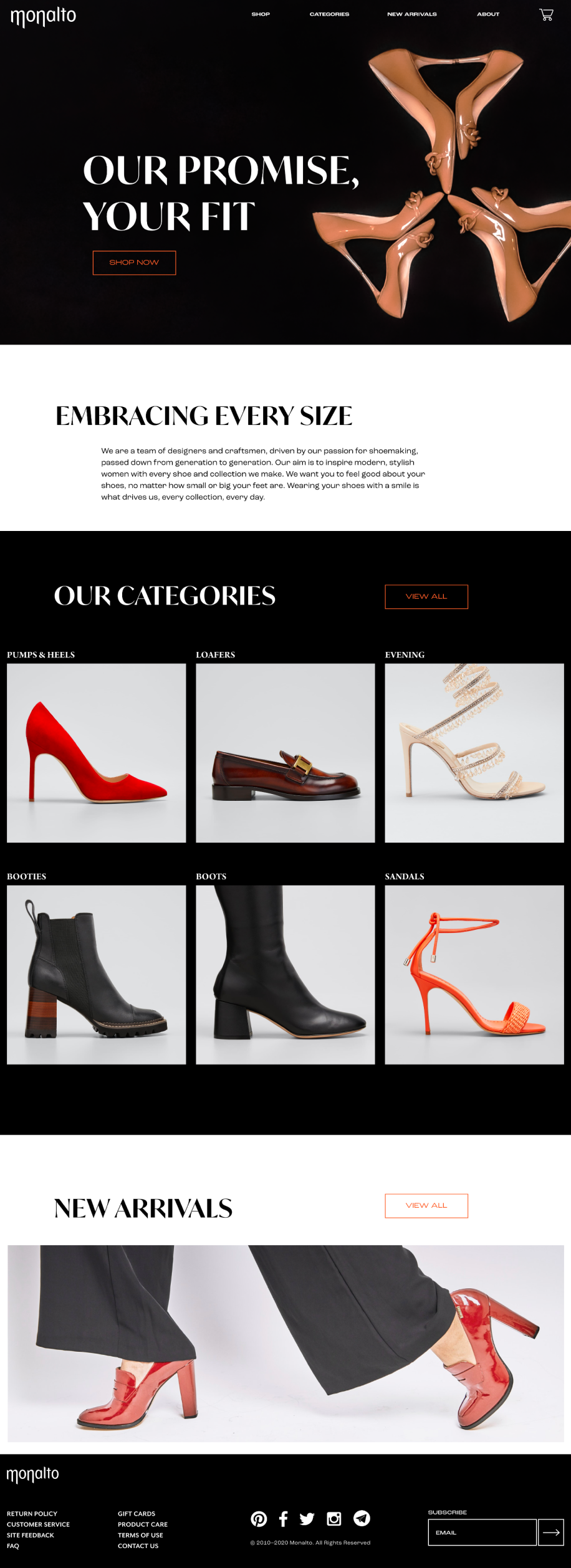View all under New Arrivals
571x1568 pixels.
coord(426,1205)
